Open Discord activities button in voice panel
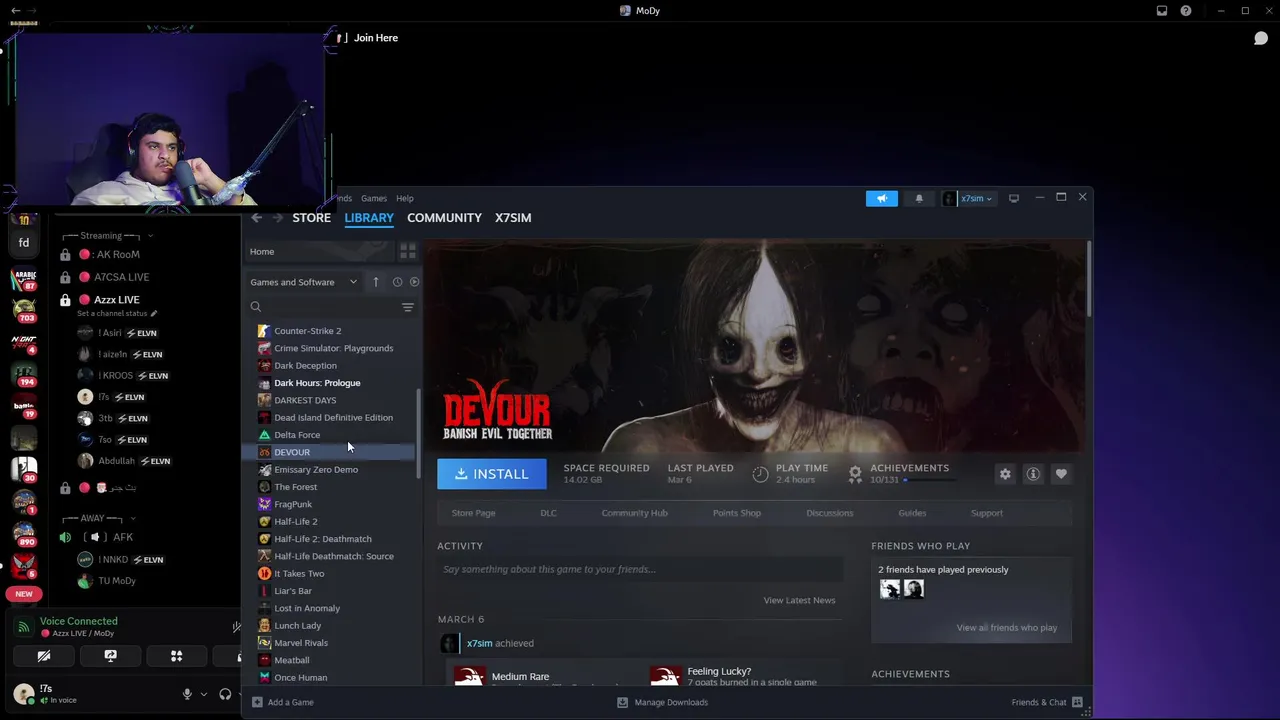 click(176, 656)
